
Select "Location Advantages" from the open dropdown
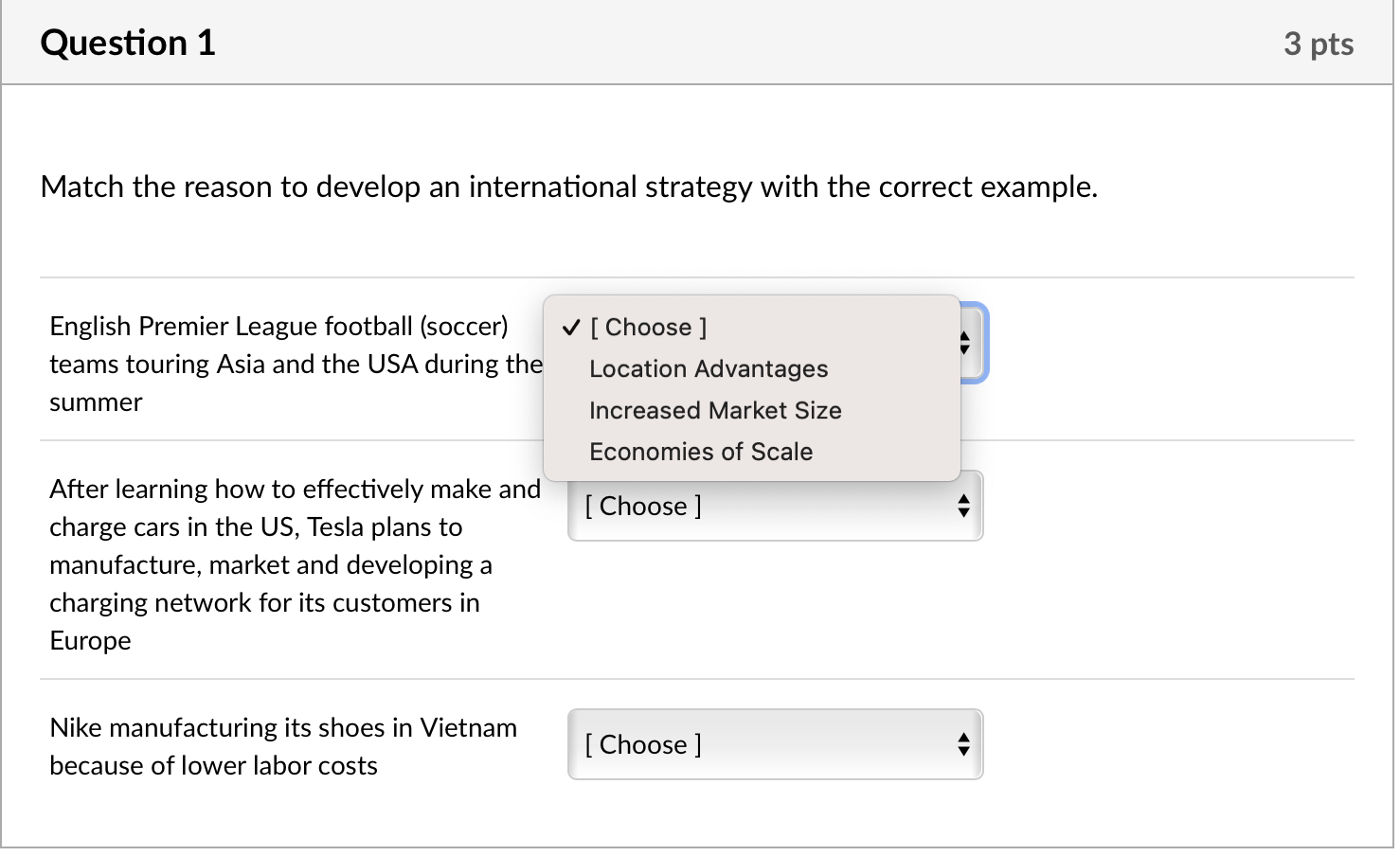[x=709, y=368]
